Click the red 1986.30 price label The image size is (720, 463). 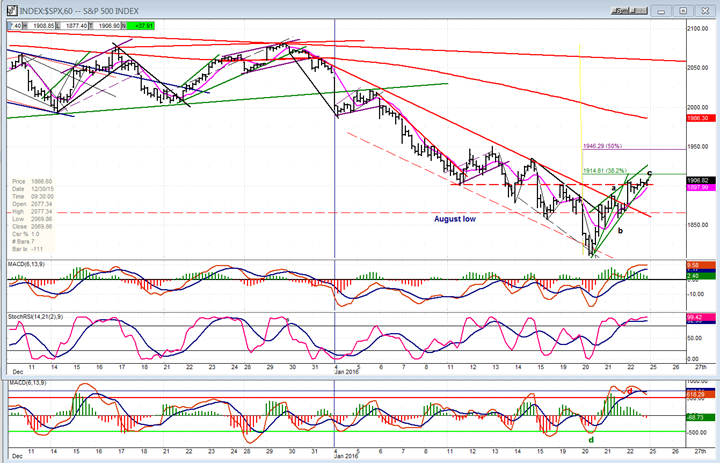[x=697, y=119]
